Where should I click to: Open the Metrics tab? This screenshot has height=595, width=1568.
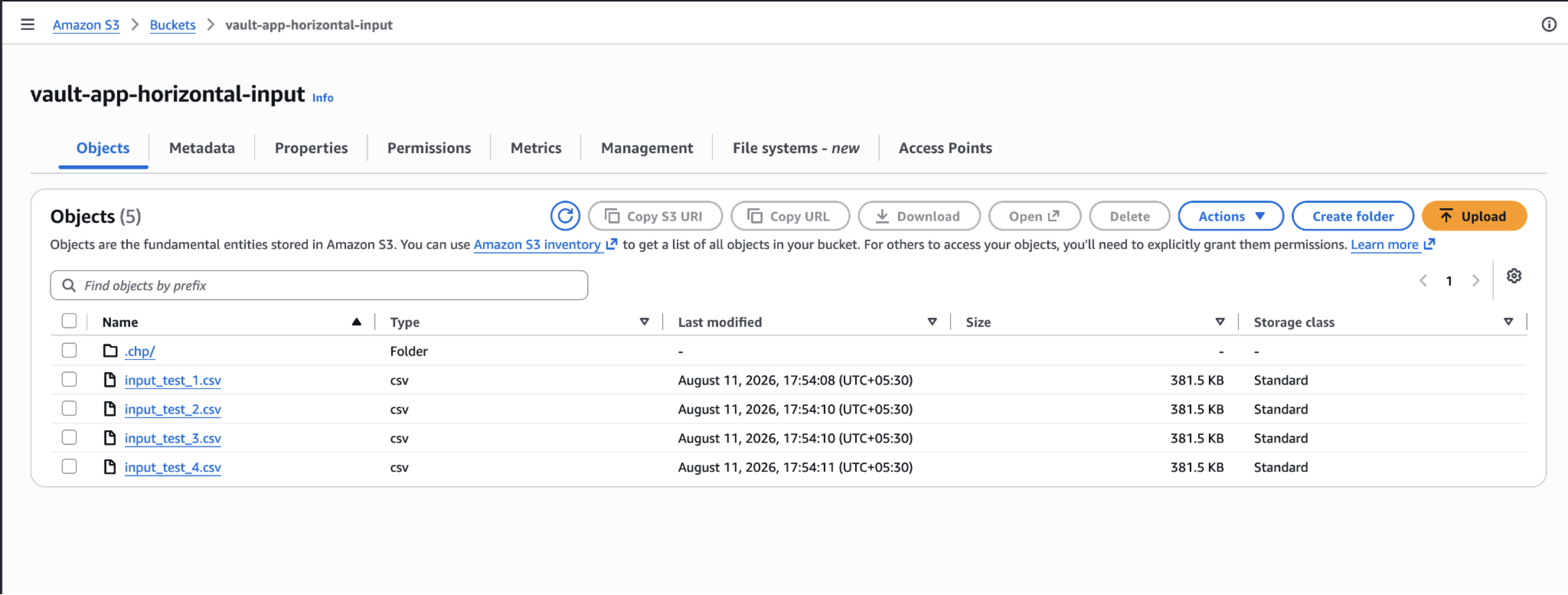pos(536,148)
